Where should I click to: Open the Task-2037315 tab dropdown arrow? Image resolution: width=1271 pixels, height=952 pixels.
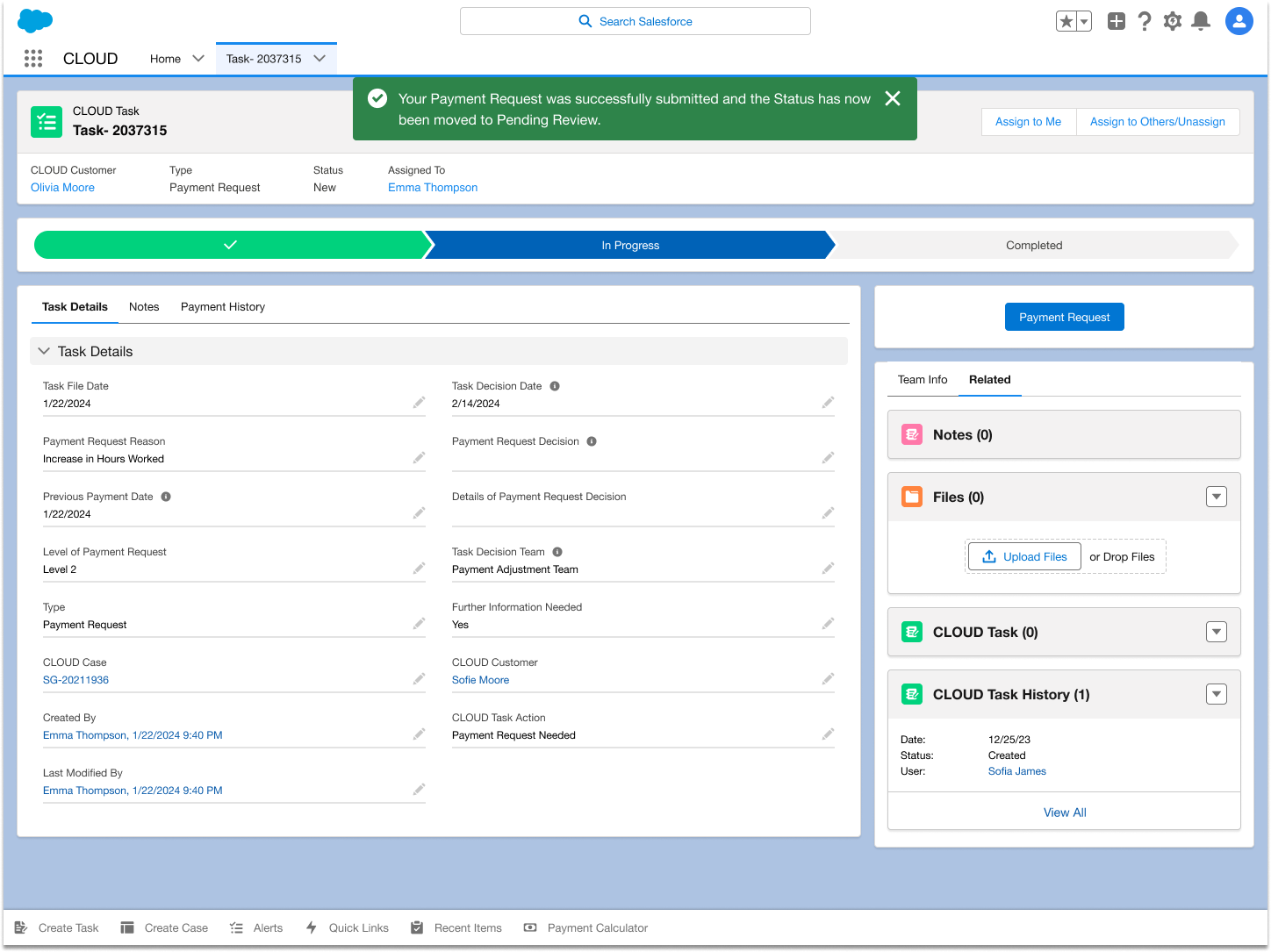click(x=320, y=58)
